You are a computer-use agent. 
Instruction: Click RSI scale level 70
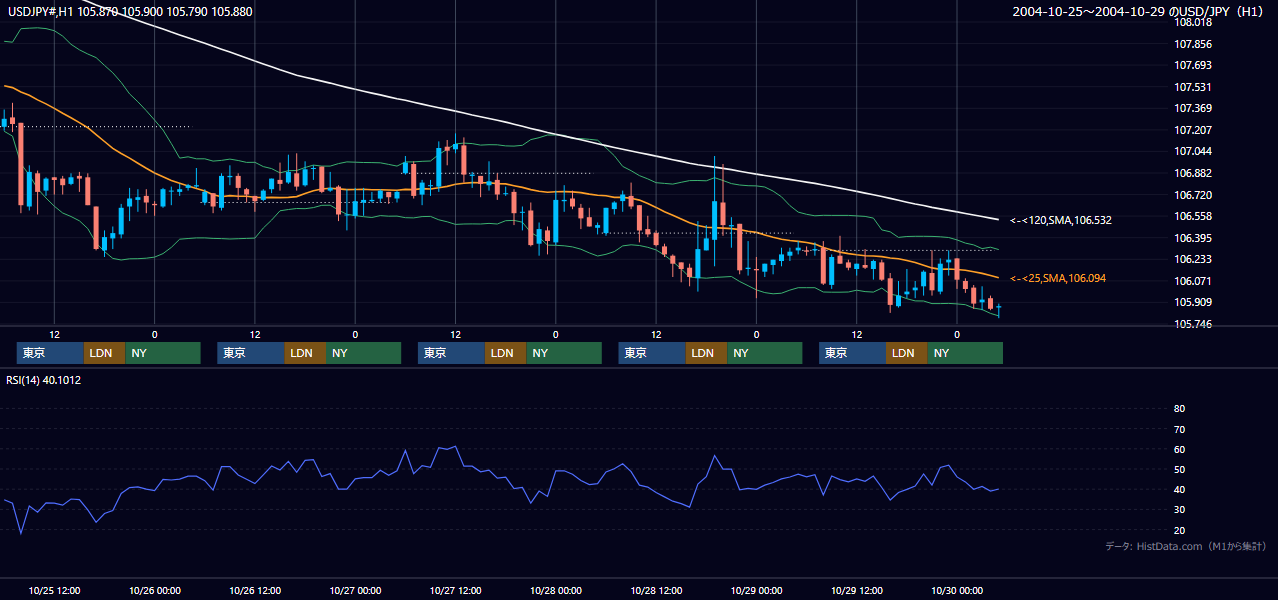1179,429
